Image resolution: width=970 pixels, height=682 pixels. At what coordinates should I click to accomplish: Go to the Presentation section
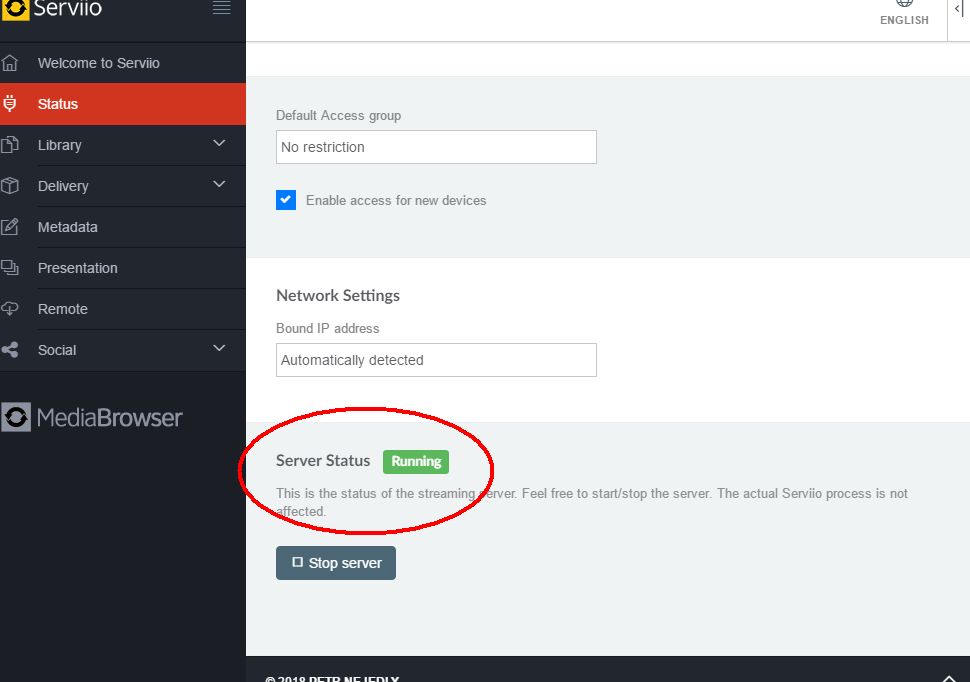click(x=122, y=268)
